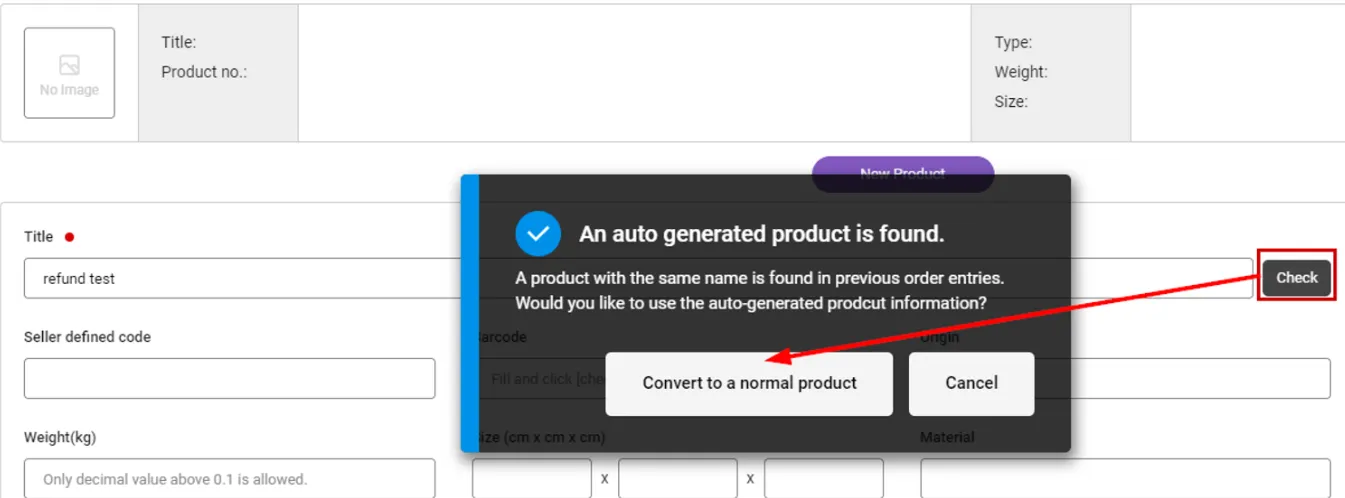The width and height of the screenshot is (1345, 498).
Task: Click the Seller defined code label
Action: [x=87, y=337]
